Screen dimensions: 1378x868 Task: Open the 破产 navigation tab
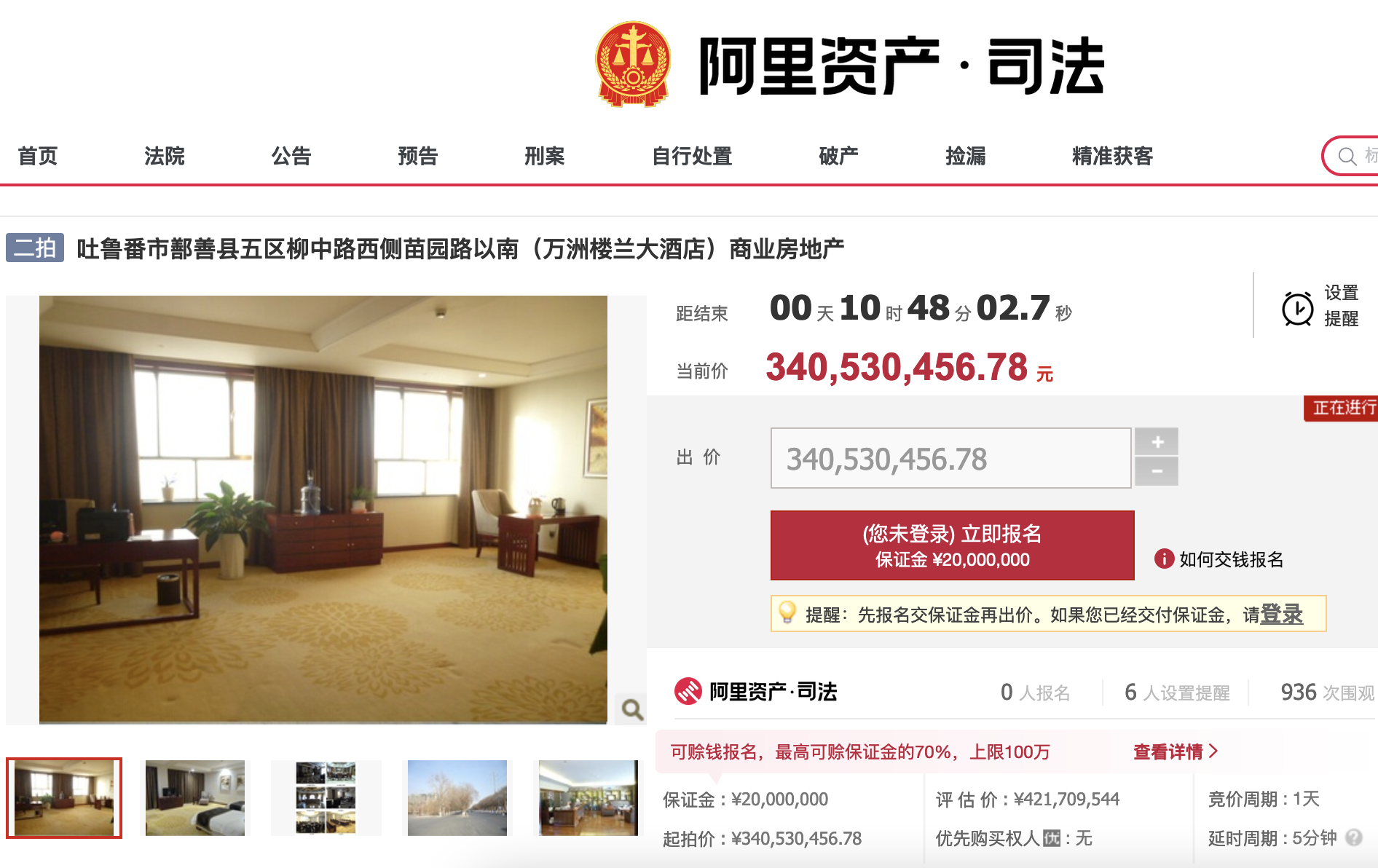839,156
